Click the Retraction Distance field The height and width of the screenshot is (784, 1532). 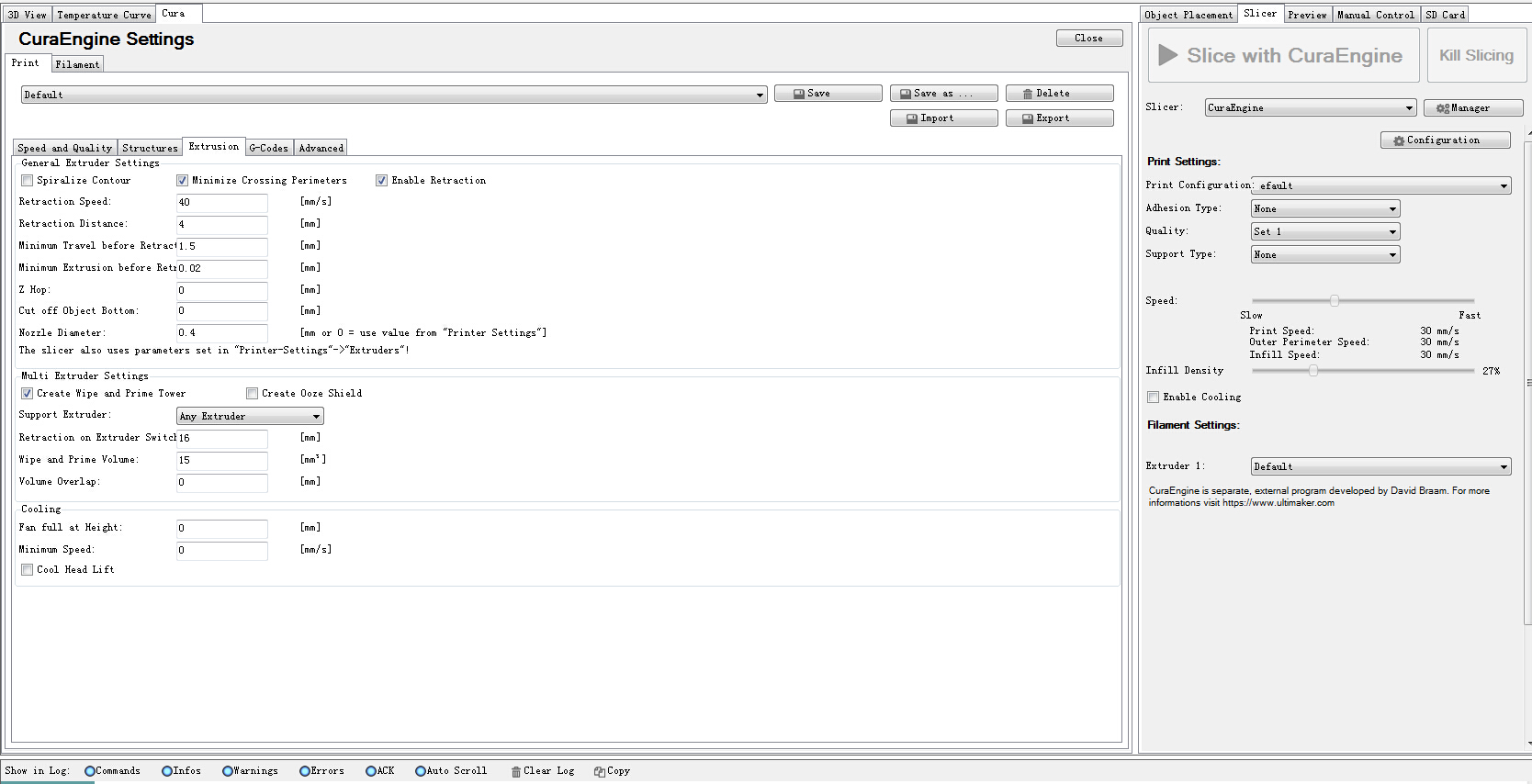(222, 224)
